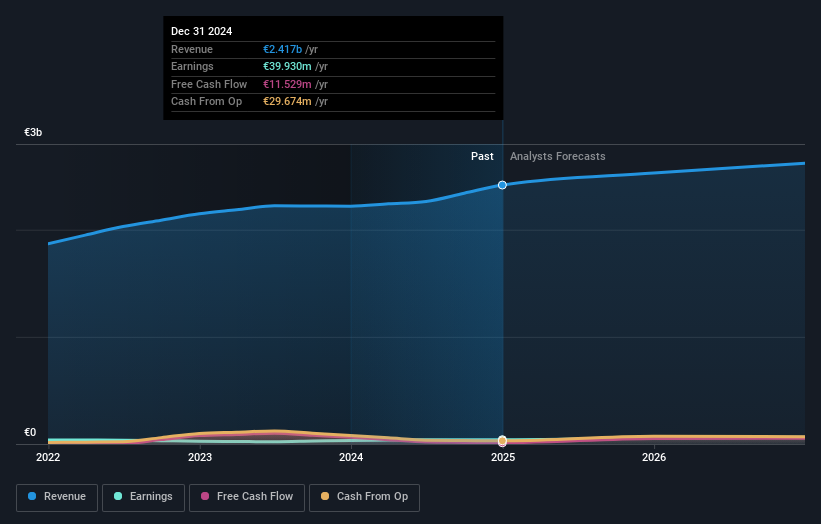Click the €11.529m free cash flow value
This screenshot has width=821, height=524.
click(287, 84)
